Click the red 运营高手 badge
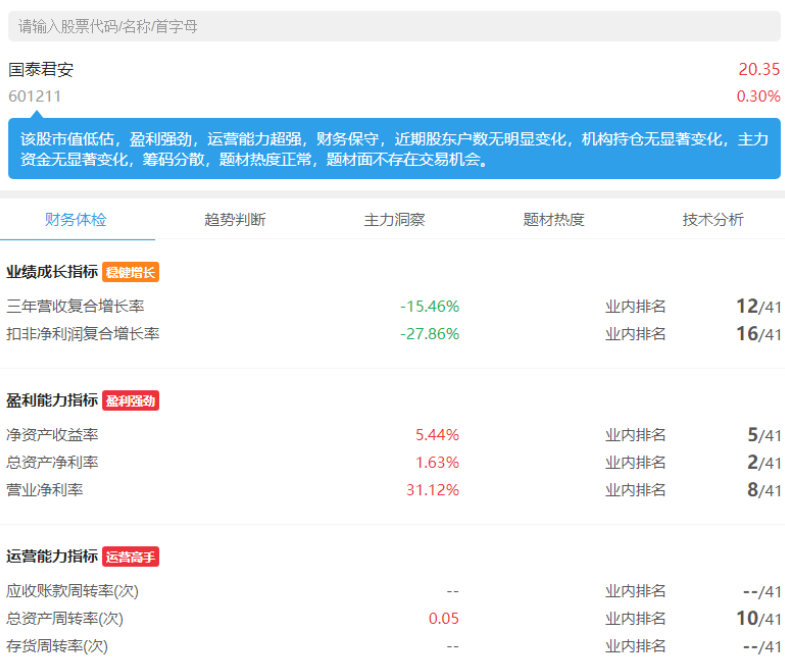This screenshot has height=671, width=785. (131, 557)
